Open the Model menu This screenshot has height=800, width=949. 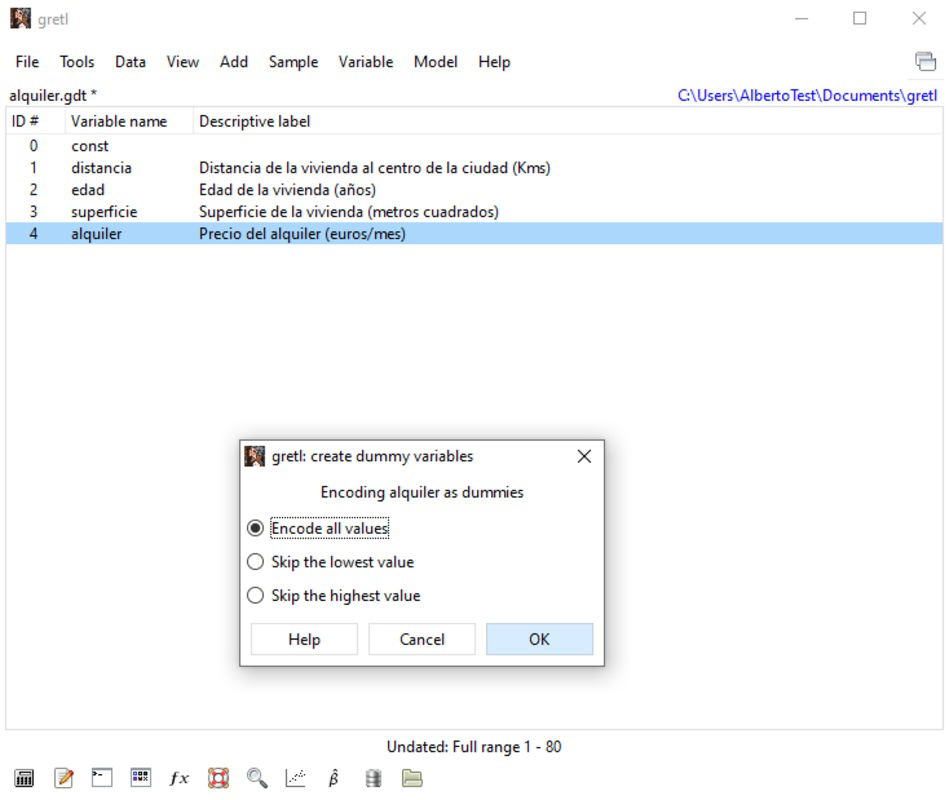point(436,62)
